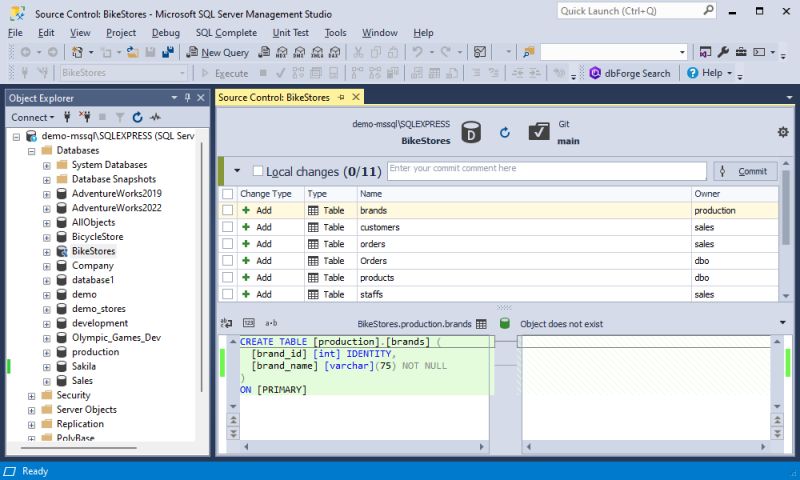Check the box for the customers table
This screenshot has width=800, height=480.
pos(228,227)
